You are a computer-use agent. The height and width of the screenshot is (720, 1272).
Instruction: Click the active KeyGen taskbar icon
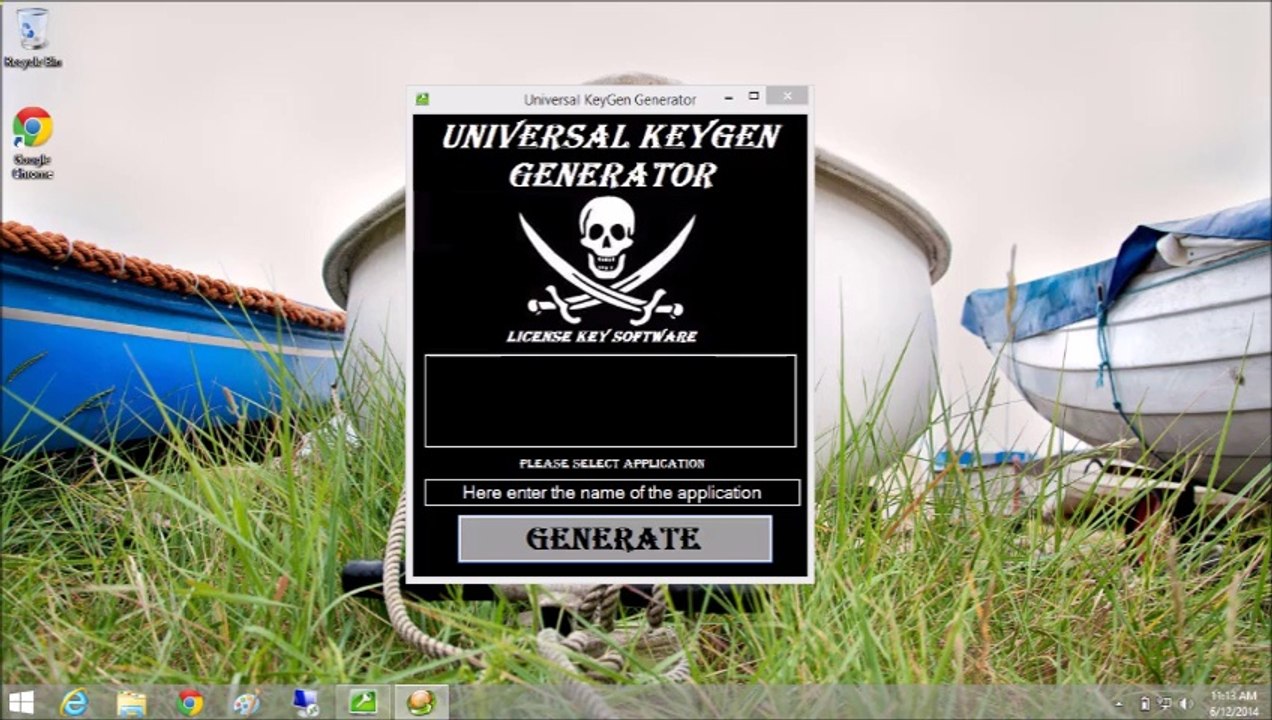(421, 703)
